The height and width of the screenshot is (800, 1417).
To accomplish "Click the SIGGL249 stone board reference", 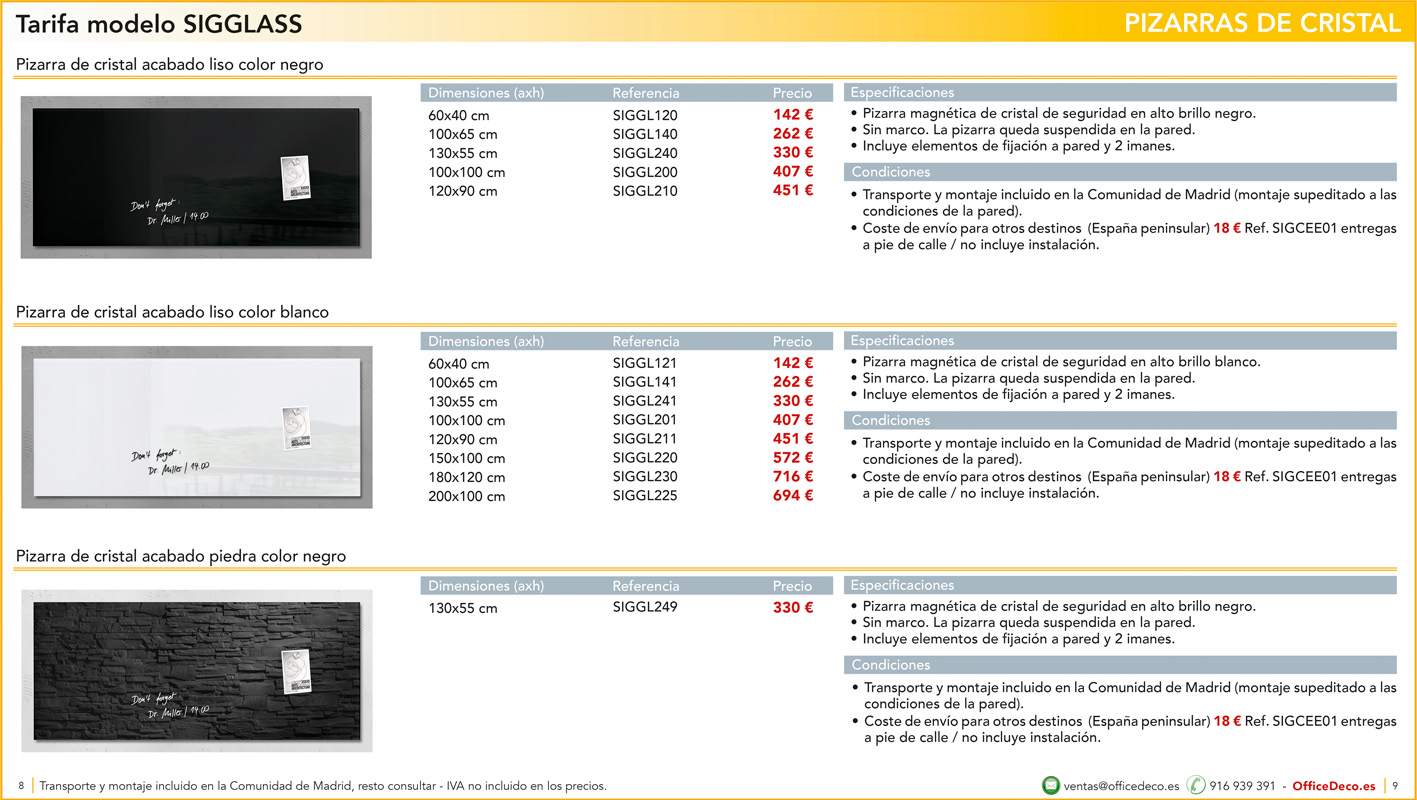I will pyautogui.click(x=645, y=607).
